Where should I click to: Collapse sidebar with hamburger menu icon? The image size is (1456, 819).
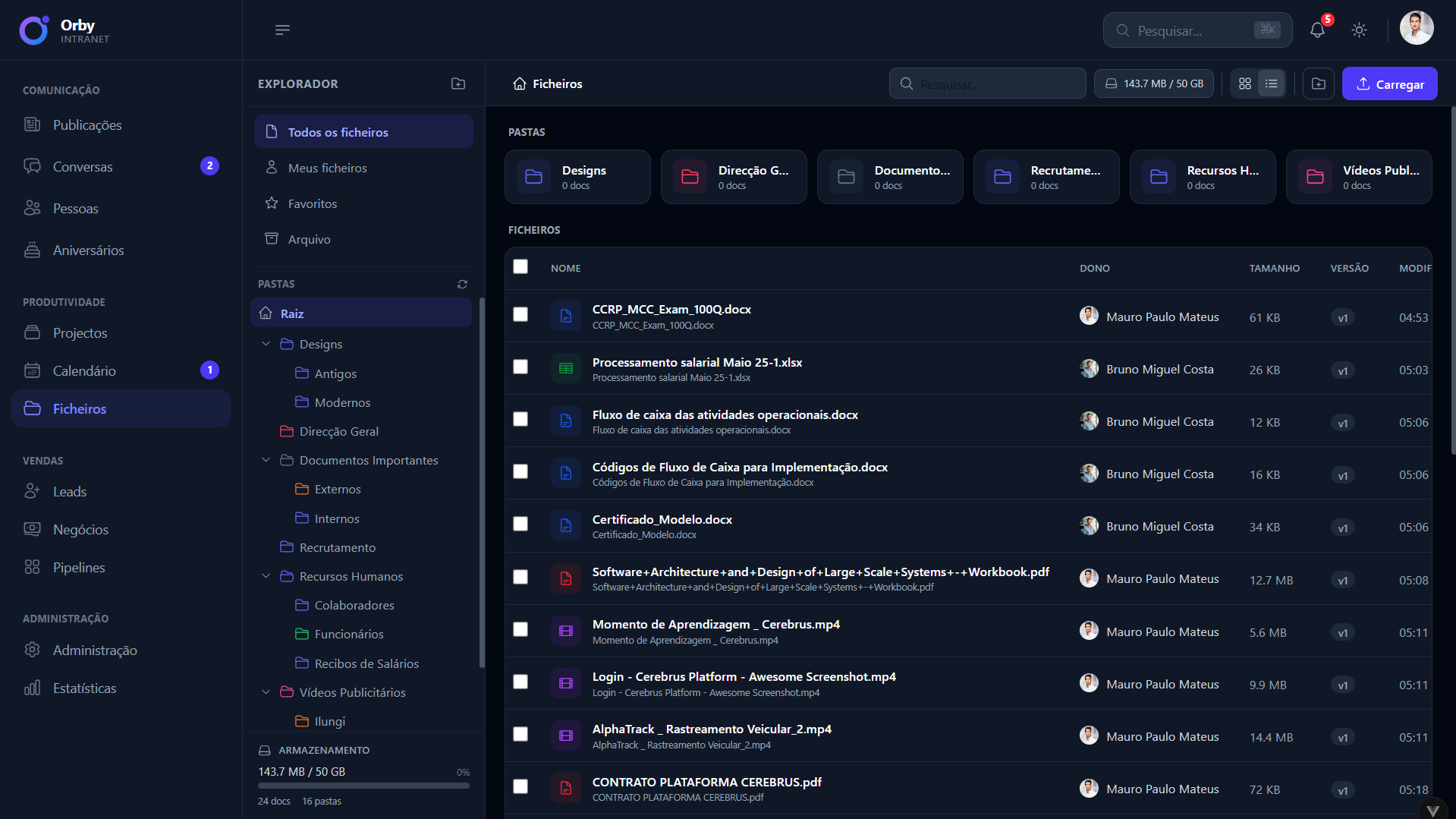coord(282,30)
